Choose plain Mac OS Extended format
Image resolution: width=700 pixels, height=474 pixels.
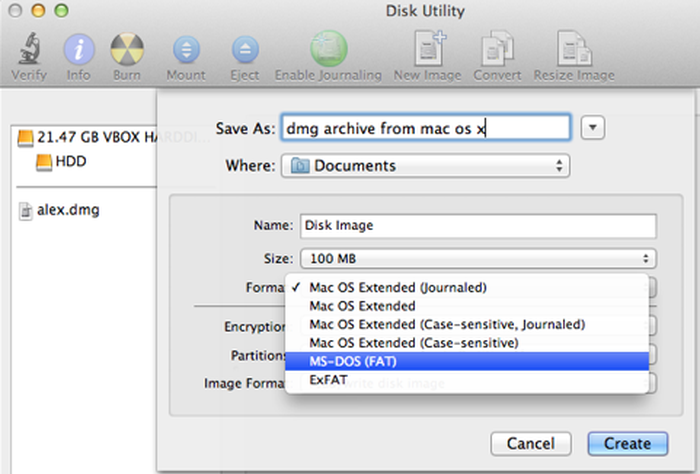pyautogui.click(x=467, y=306)
